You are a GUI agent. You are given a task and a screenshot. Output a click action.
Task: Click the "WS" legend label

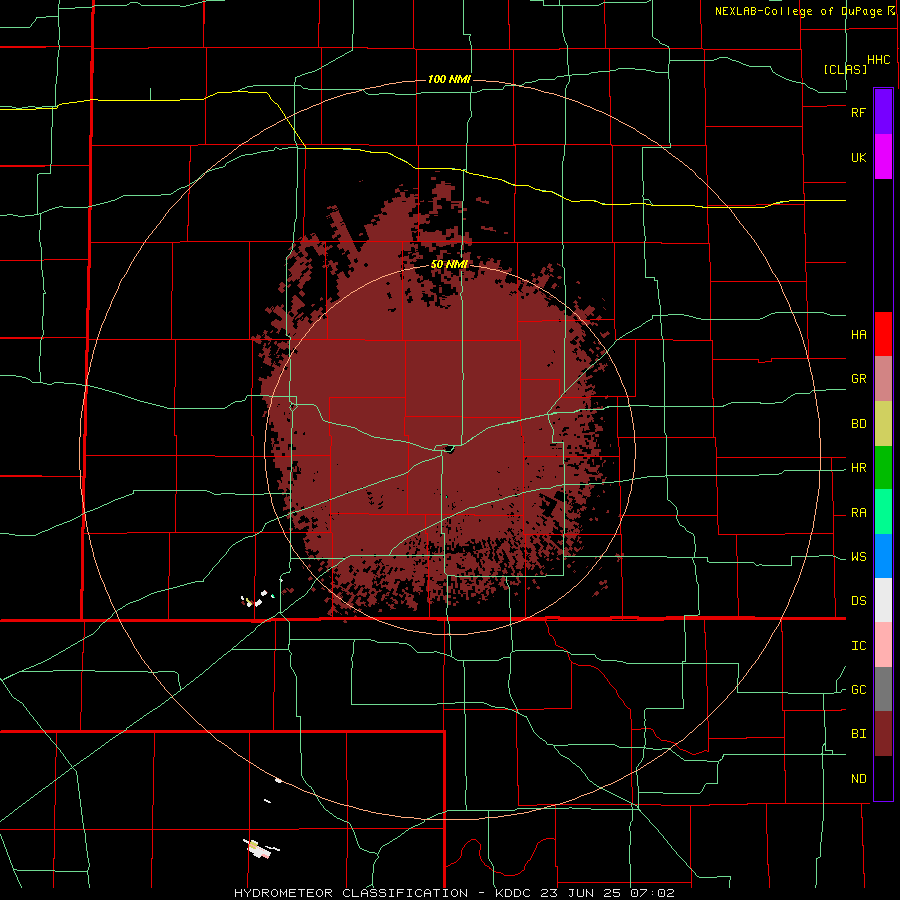858,557
